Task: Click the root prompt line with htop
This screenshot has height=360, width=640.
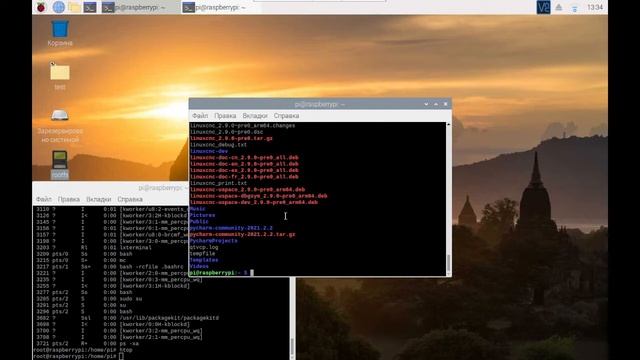Action: coord(82,350)
